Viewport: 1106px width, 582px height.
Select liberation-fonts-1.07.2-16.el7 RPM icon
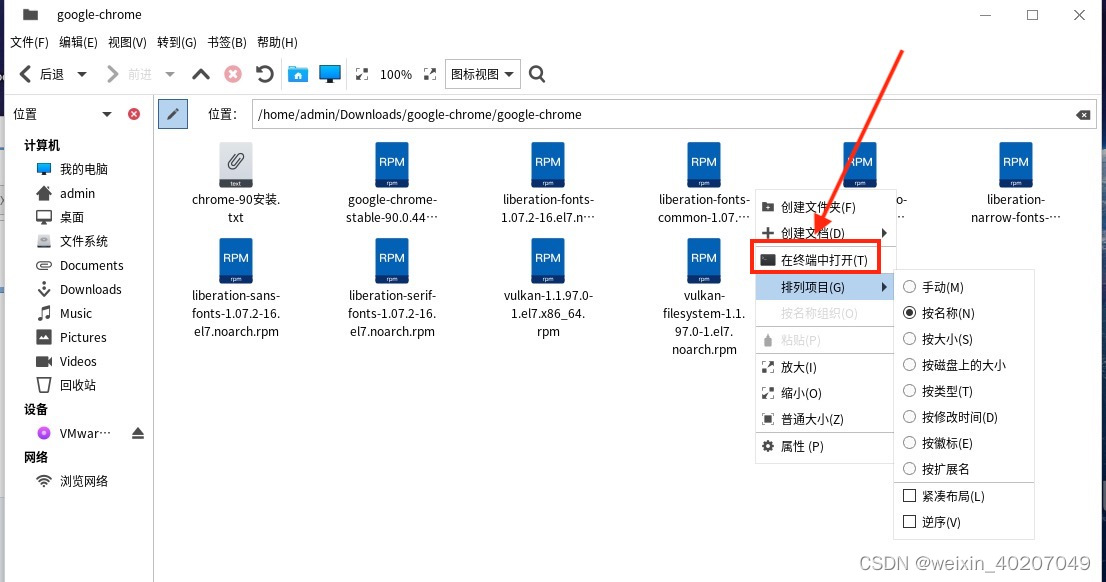(x=548, y=164)
